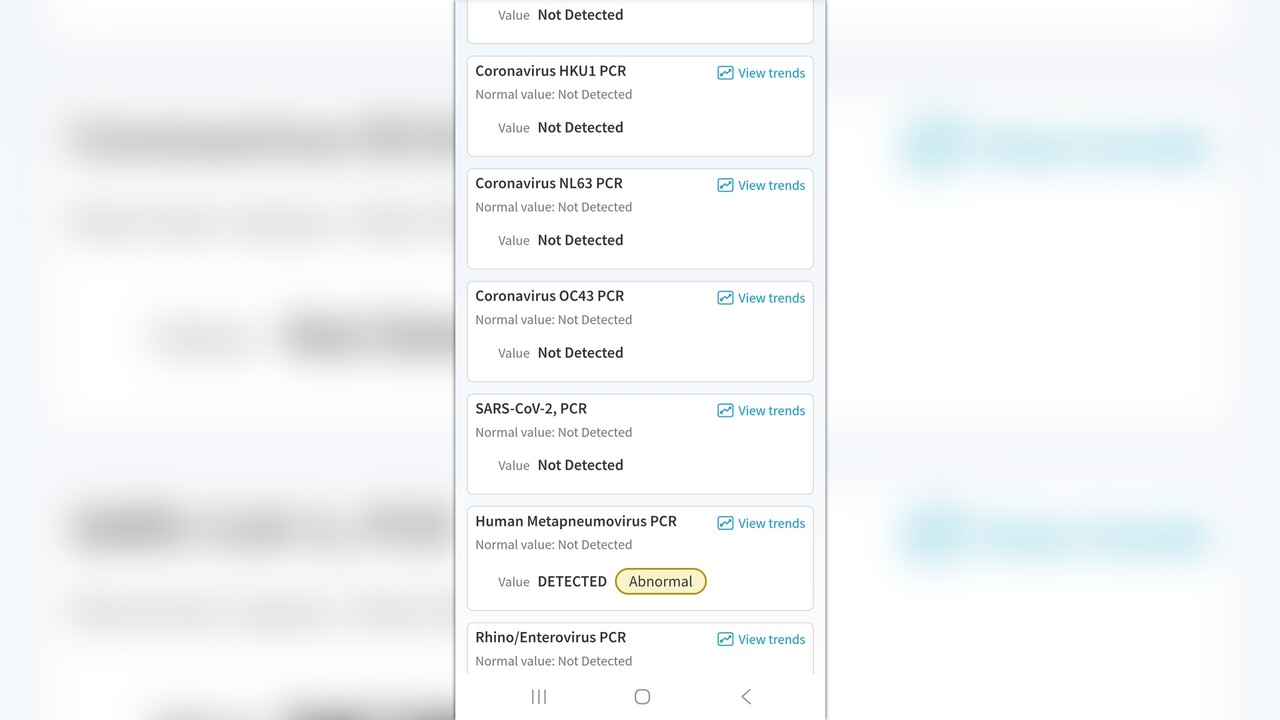Open View trends link for Coronavirus HKU1

pos(771,73)
